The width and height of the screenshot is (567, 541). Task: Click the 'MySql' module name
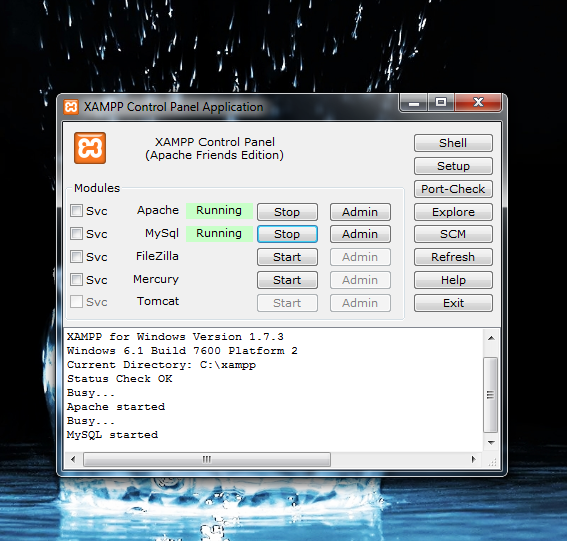pyautogui.click(x=162, y=234)
